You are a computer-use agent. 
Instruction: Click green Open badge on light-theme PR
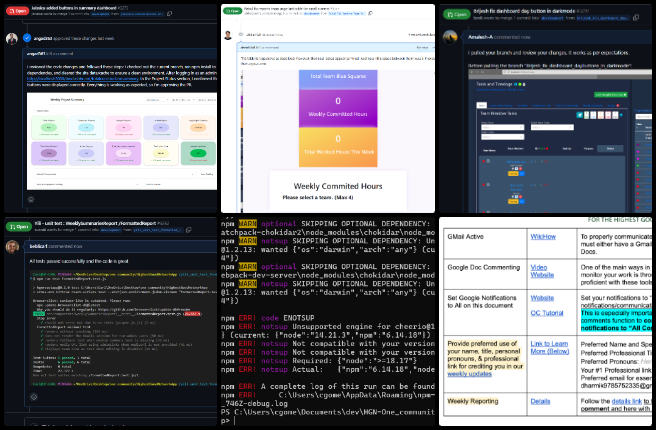point(232,11)
